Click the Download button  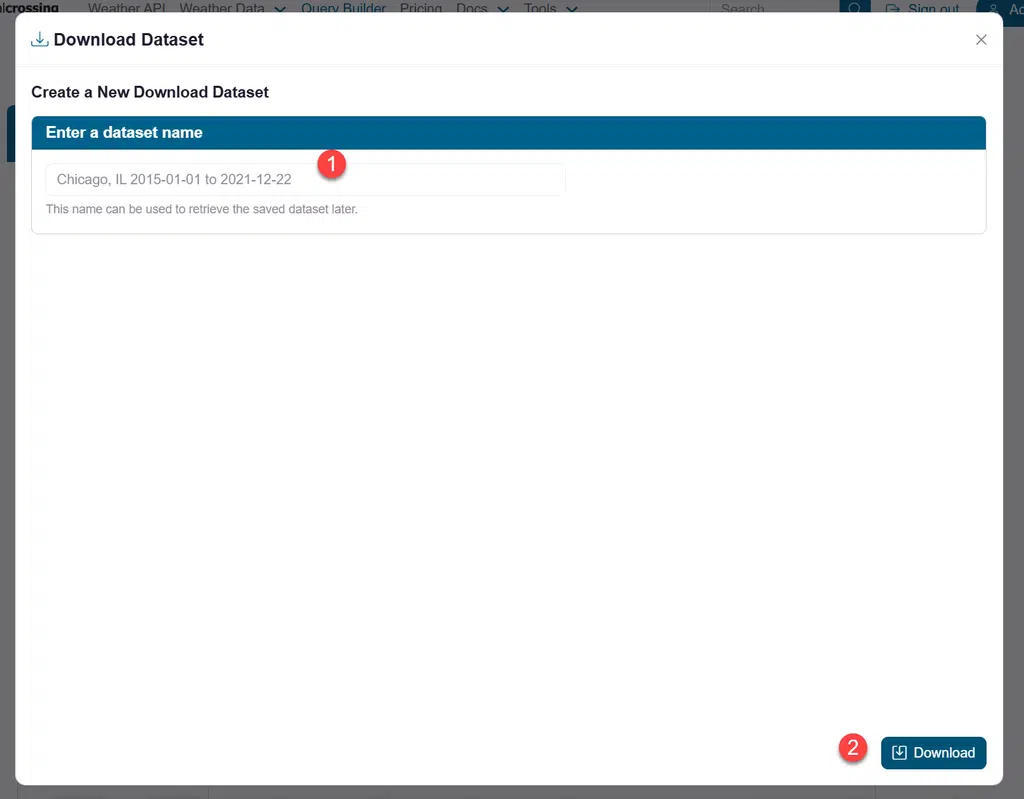pyautogui.click(x=933, y=753)
